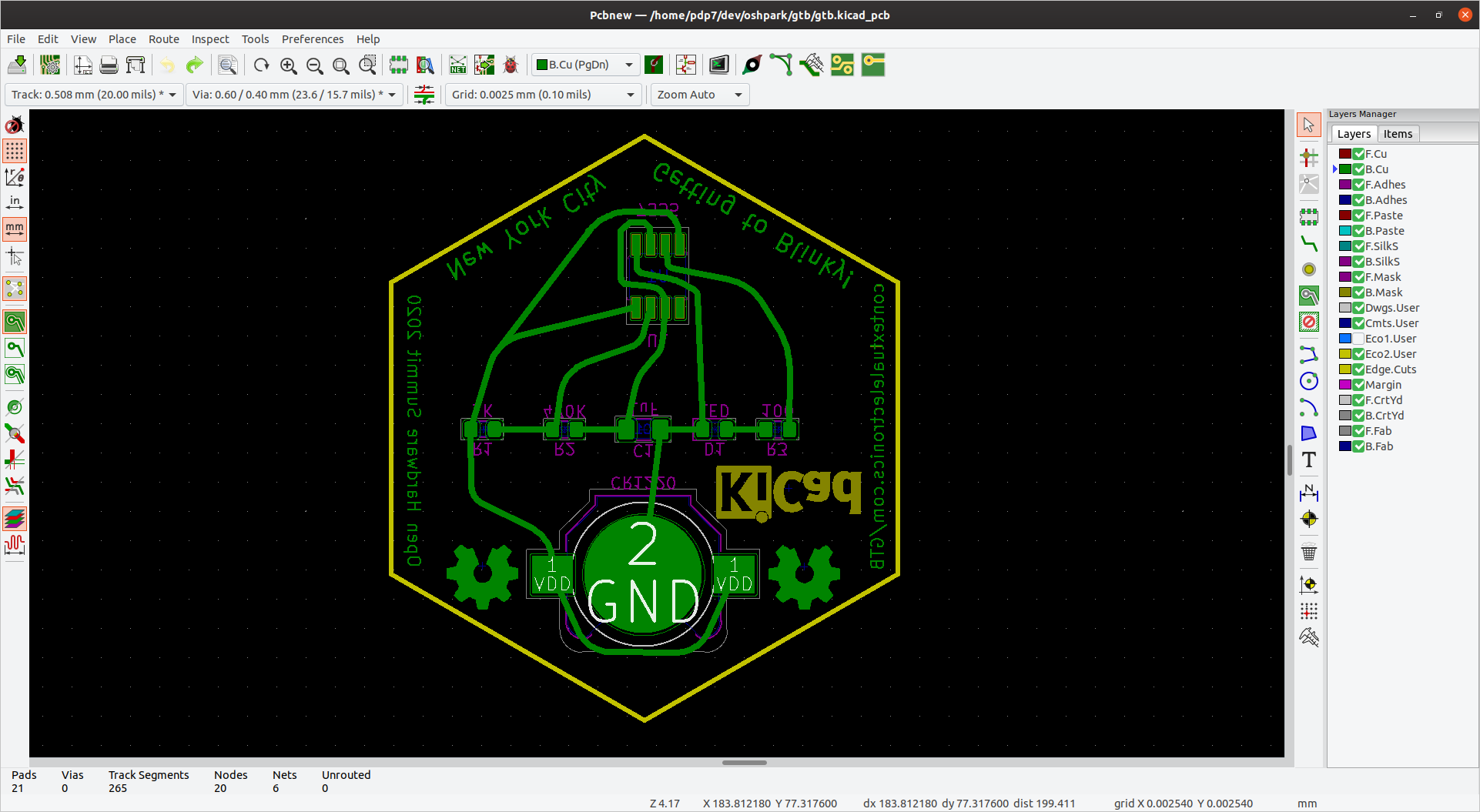
Task: Select the Add text tool
Action: point(1308,460)
